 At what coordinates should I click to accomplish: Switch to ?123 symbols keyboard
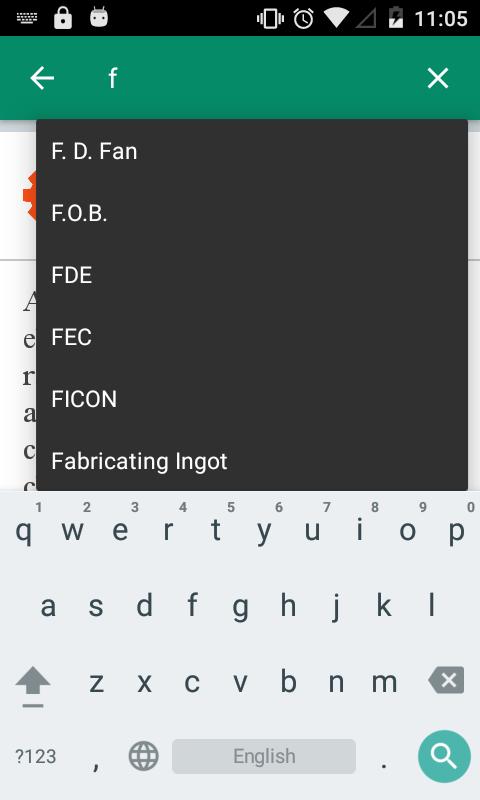pyautogui.click(x=36, y=756)
